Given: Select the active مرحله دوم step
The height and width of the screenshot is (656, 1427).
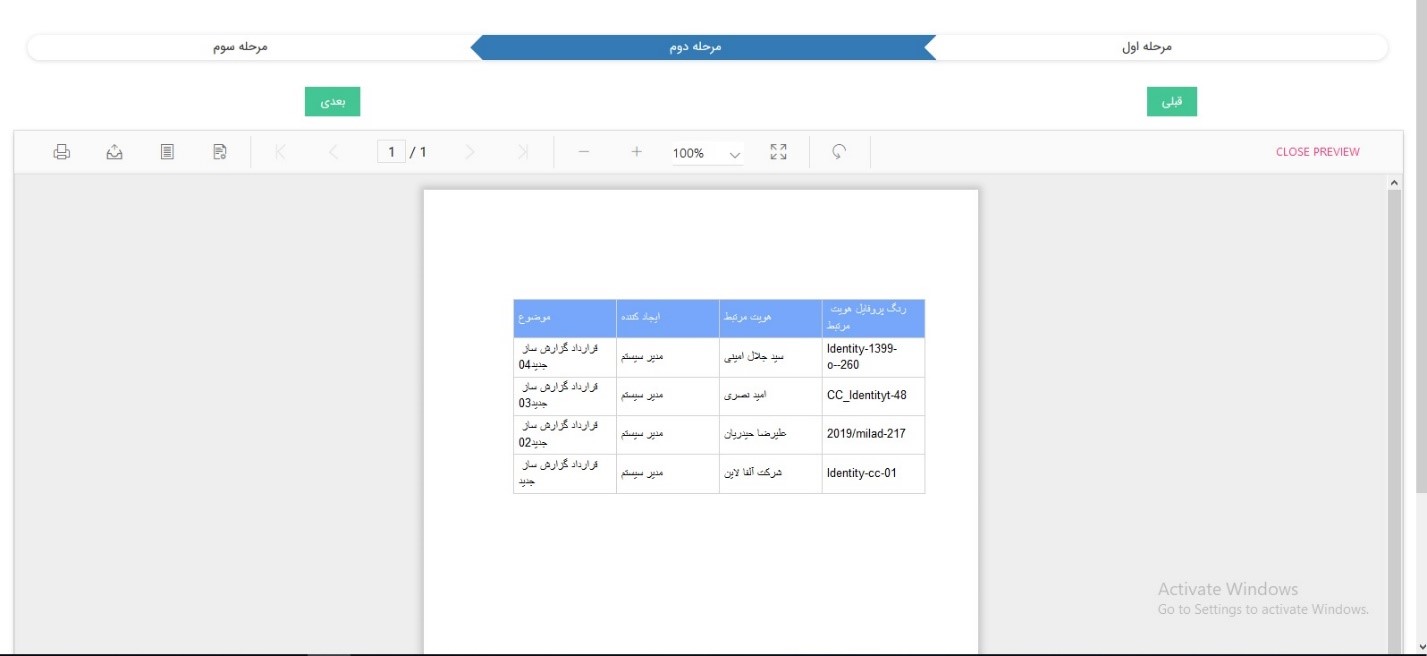Looking at the screenshot, I should tap(695, 47).
